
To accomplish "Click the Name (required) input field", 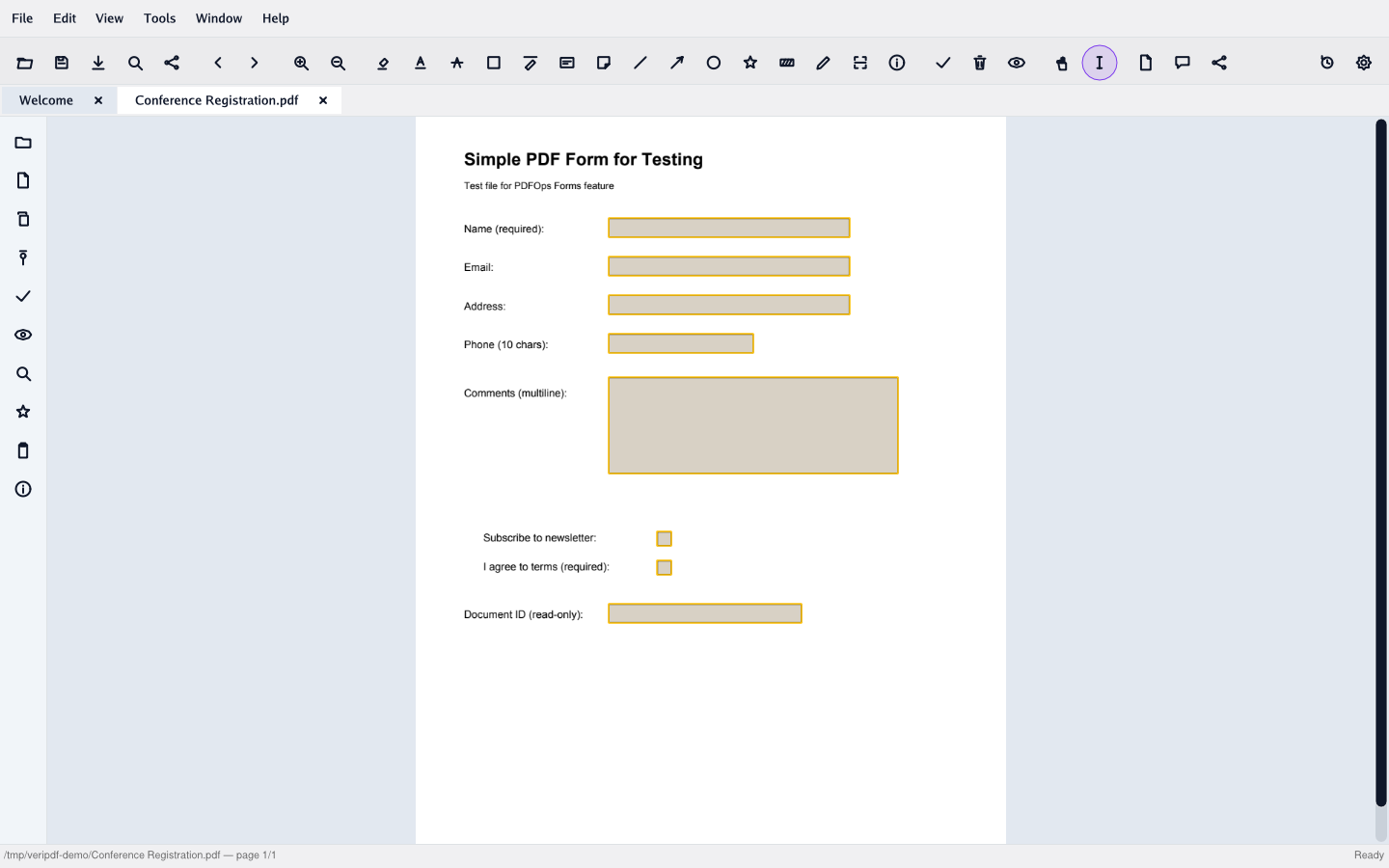I will tap(729, 228).
